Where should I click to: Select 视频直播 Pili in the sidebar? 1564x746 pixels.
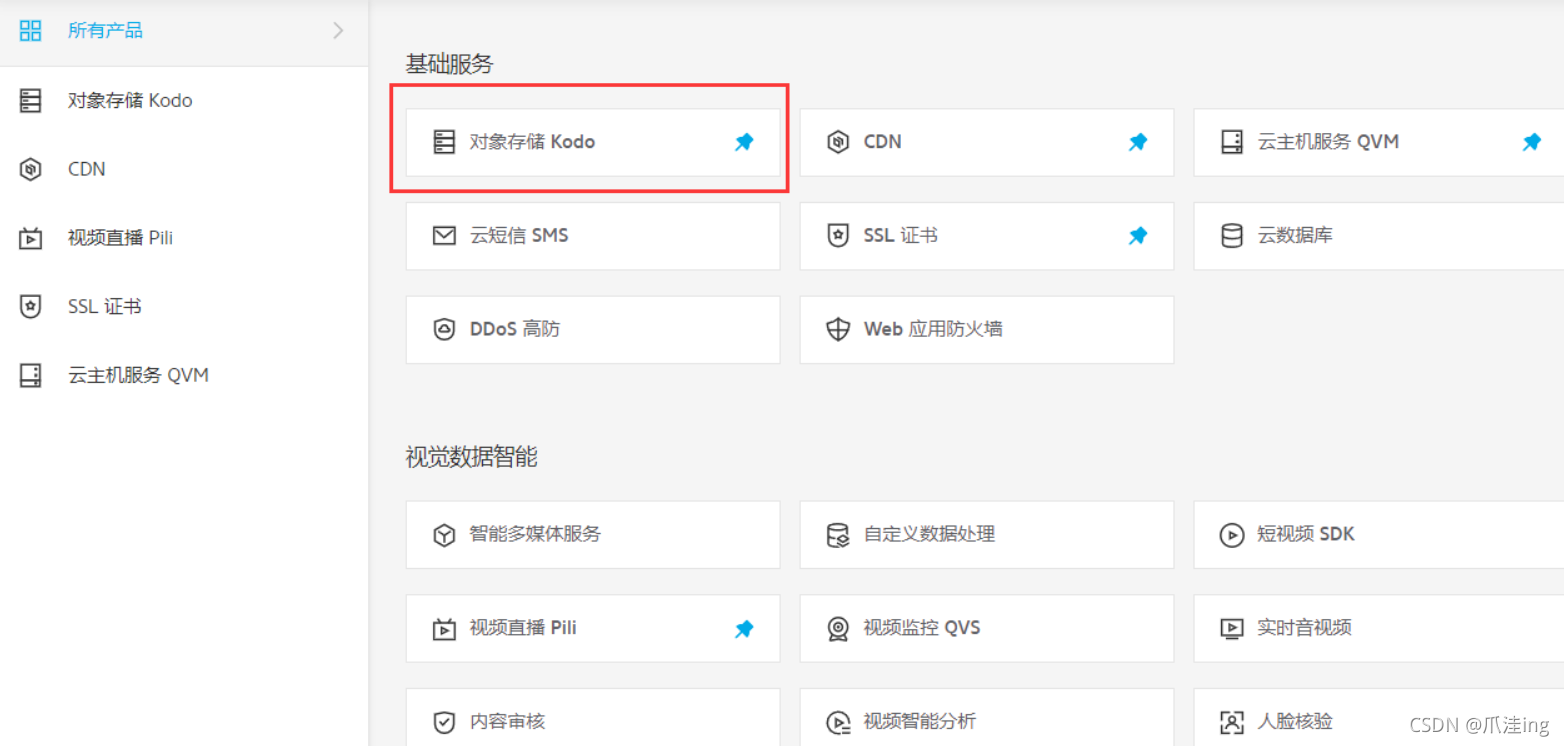click(184, 238)
